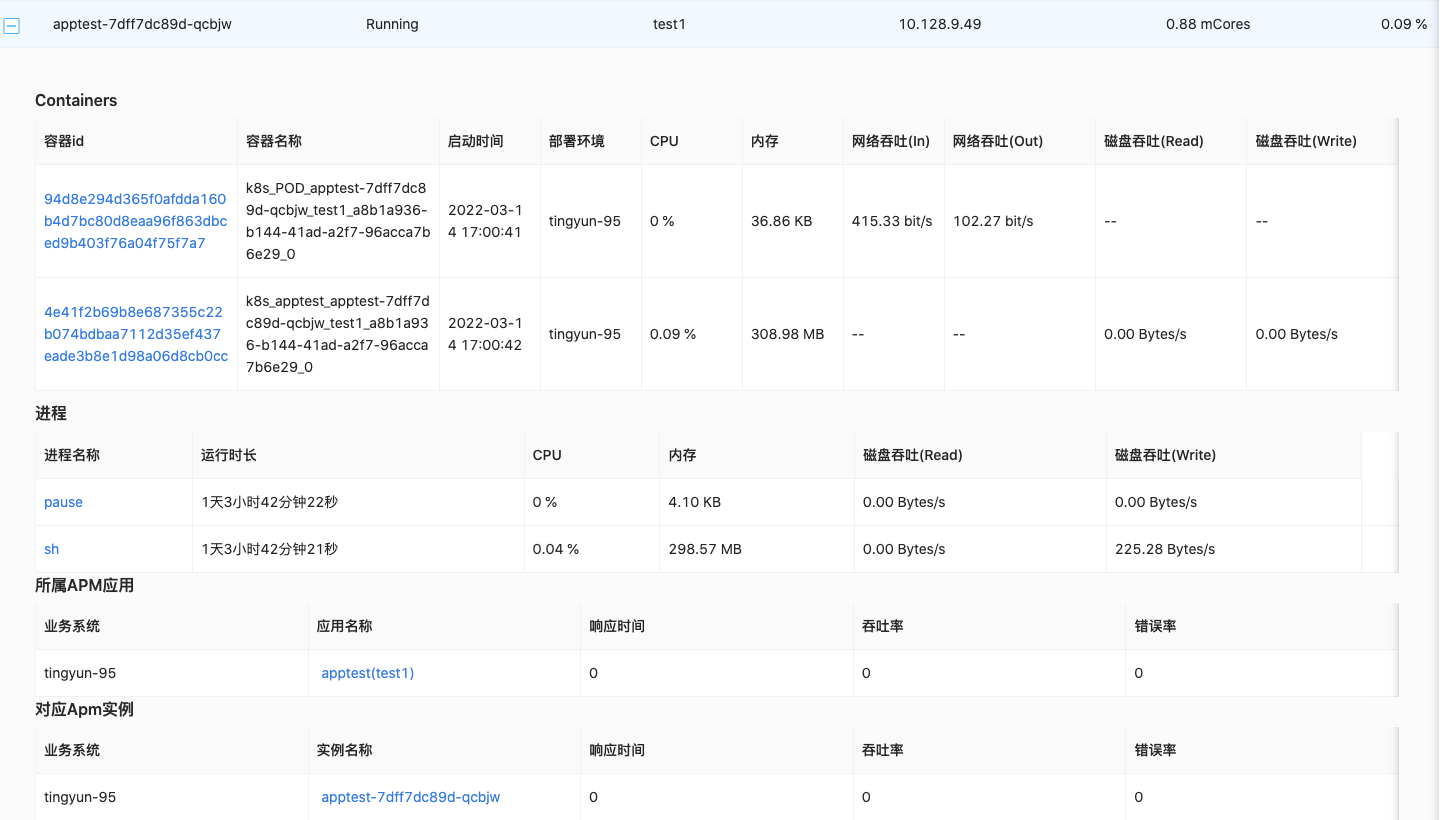This screenshot has height=820, width=1449.
Task: Click the 进程名称 column header
Action: tap(72, 455)
